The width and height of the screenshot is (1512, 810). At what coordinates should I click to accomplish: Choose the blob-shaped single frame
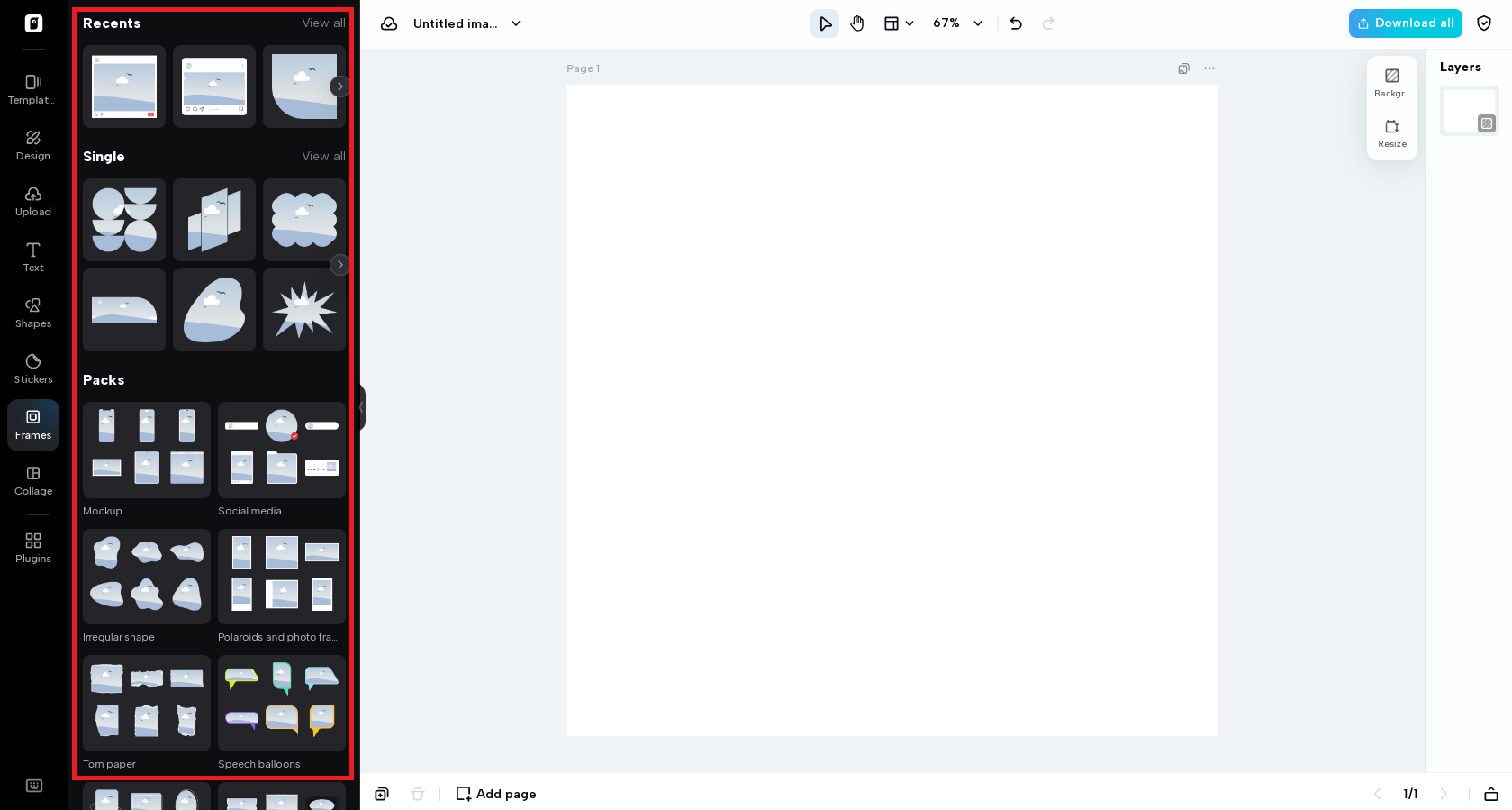click(x=214, y=310)
